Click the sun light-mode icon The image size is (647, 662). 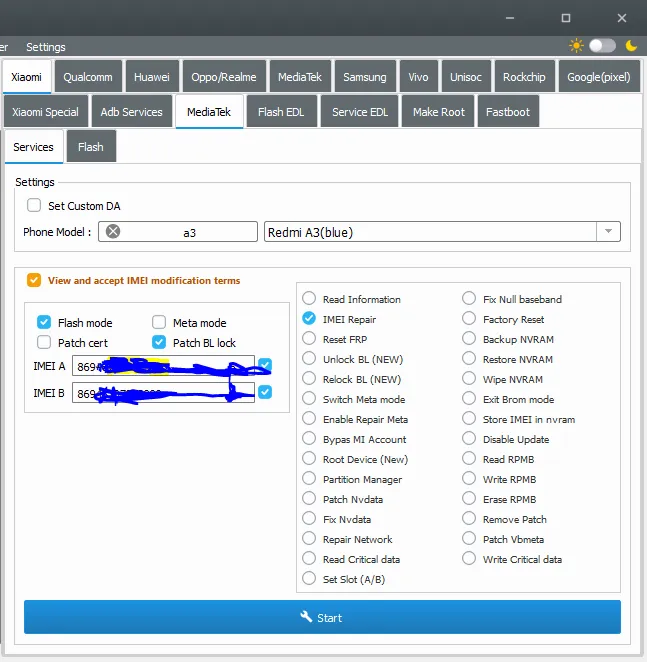576,46
